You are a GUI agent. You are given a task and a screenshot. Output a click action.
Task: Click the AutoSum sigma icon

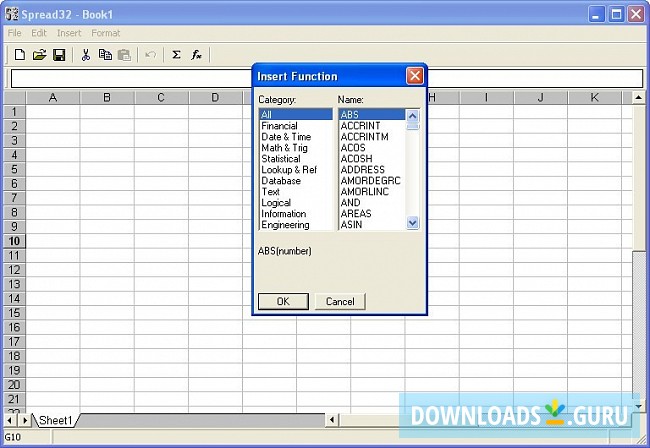coord(176,55)
